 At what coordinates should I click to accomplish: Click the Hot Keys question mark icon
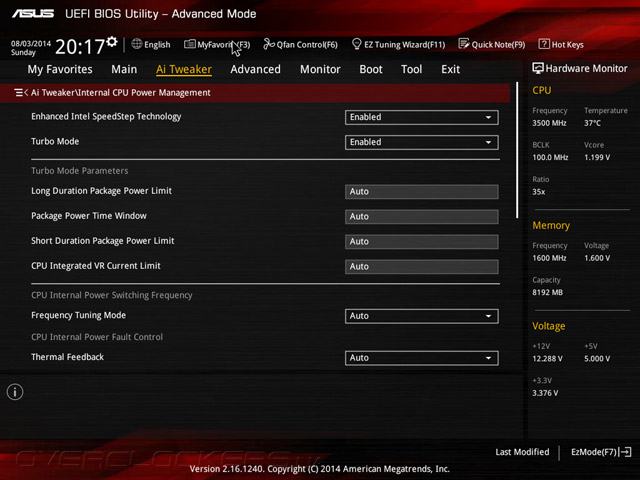pos(544,44)
